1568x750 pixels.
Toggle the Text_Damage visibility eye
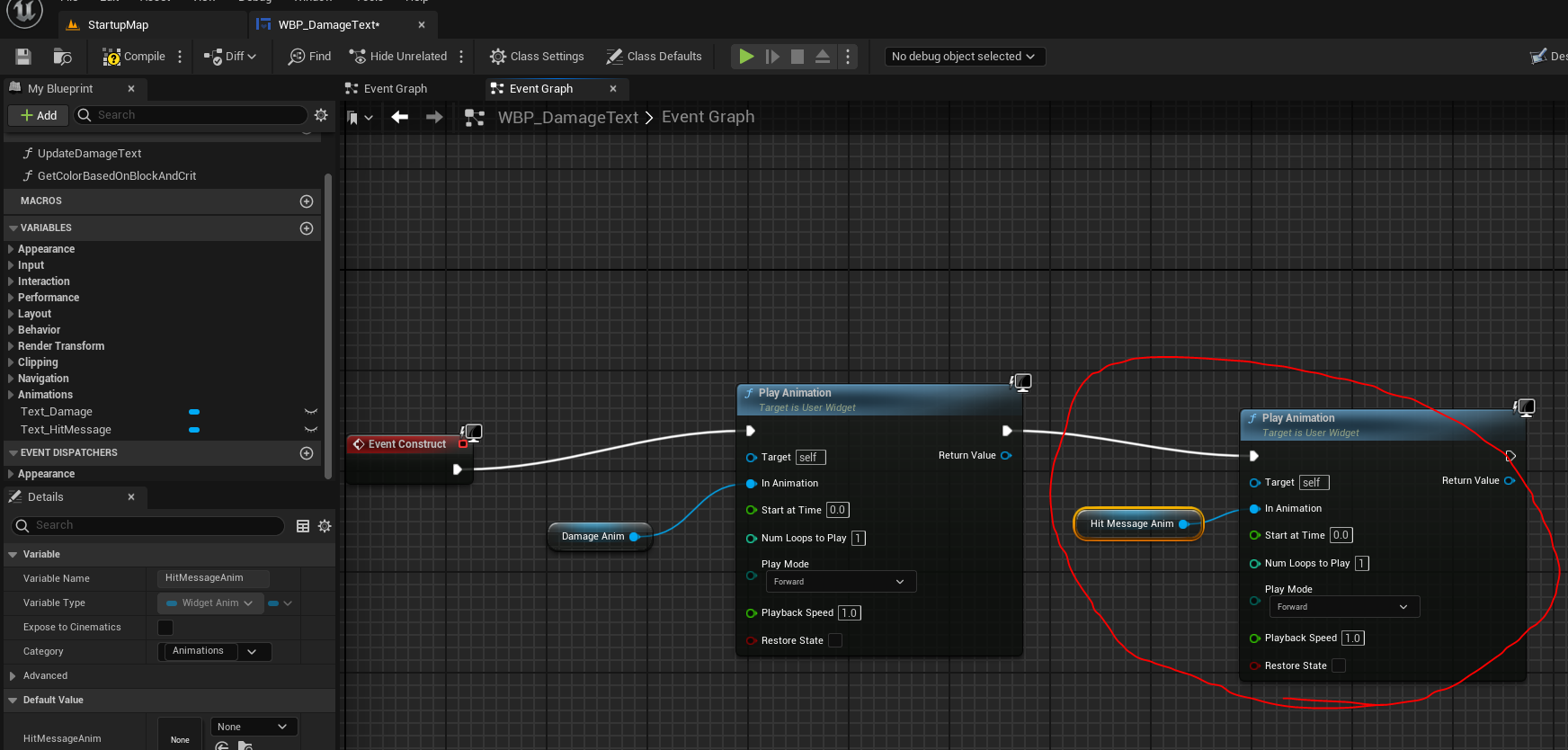coord(311,412)
